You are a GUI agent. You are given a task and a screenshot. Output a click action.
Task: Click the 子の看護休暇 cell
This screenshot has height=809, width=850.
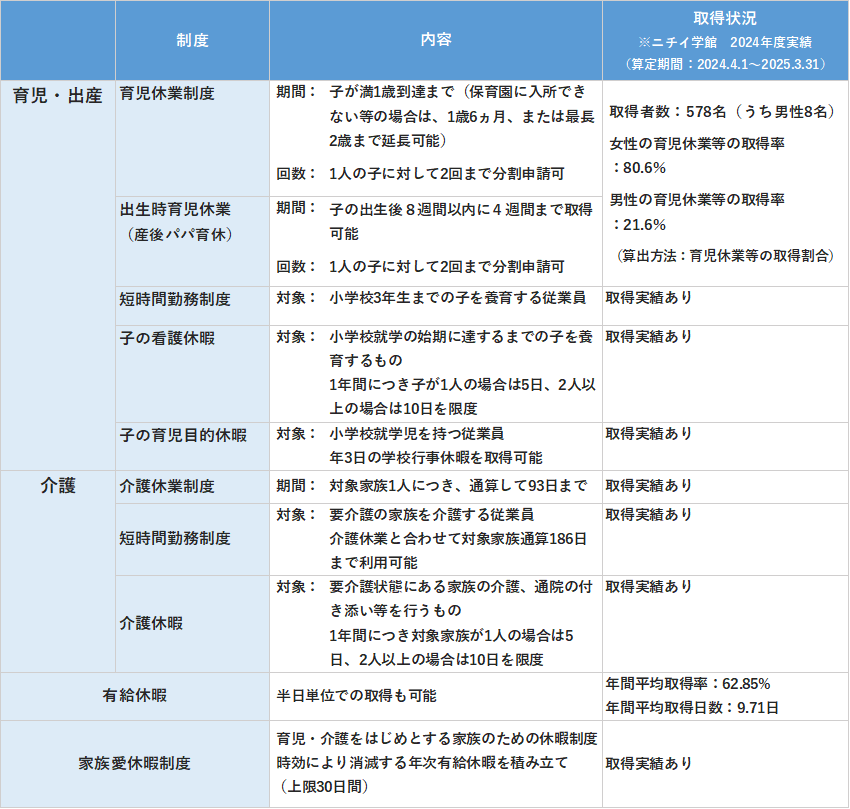click(167, 338)
